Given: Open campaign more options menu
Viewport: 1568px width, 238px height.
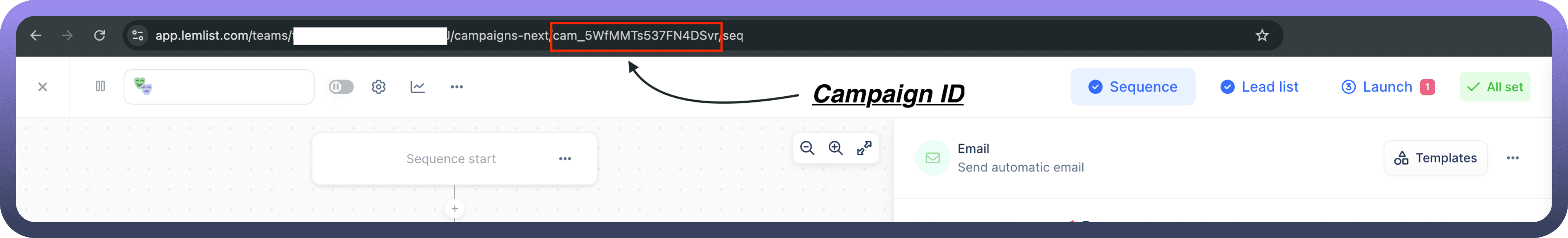Looking at the screenshot, I should pos(456,87).
